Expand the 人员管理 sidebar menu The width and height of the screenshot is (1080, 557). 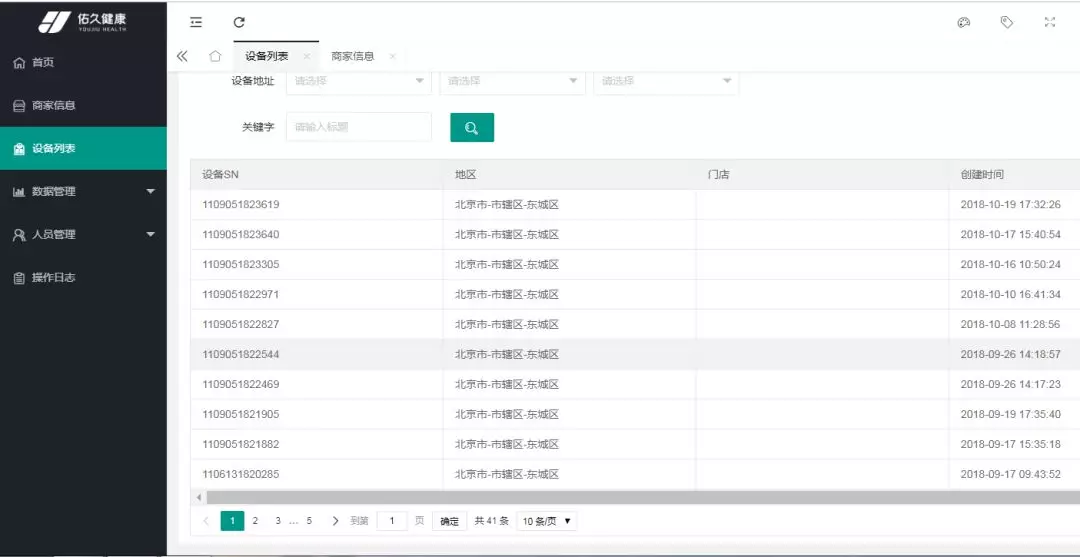[83, 234]
